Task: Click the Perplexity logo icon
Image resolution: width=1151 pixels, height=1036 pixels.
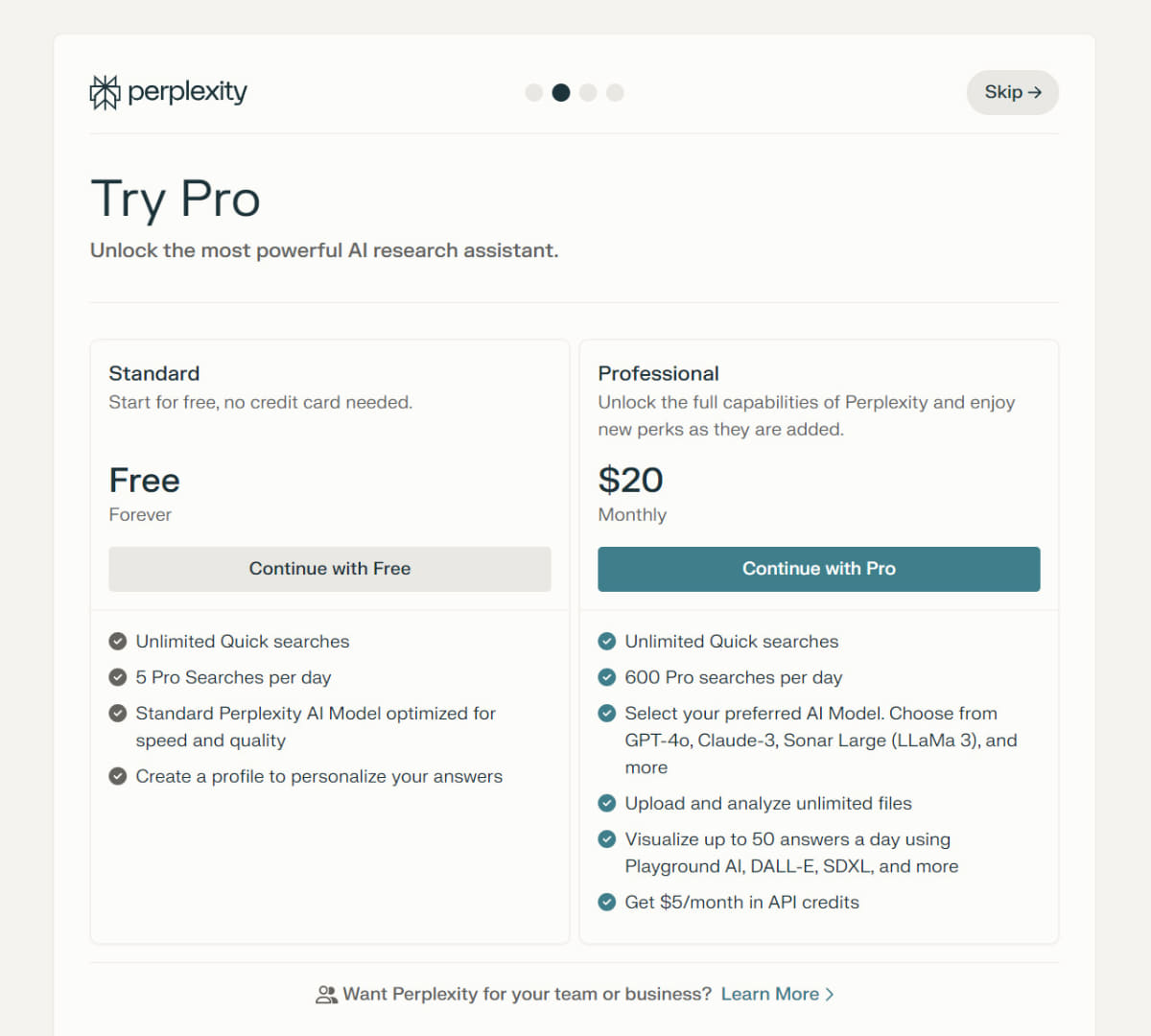Action: pyautogui.click(x=105, y=92)
